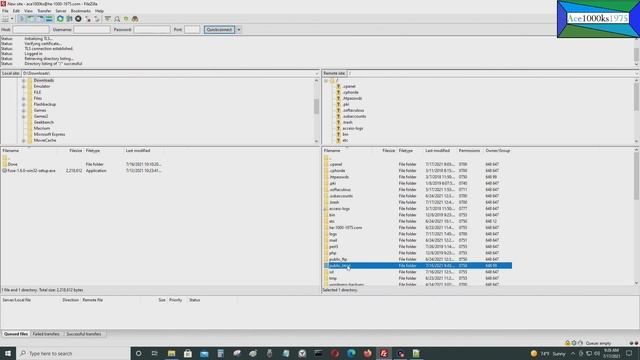Open the Site Manager dropdown arrow
640x360 pixels.
[12, 19]
